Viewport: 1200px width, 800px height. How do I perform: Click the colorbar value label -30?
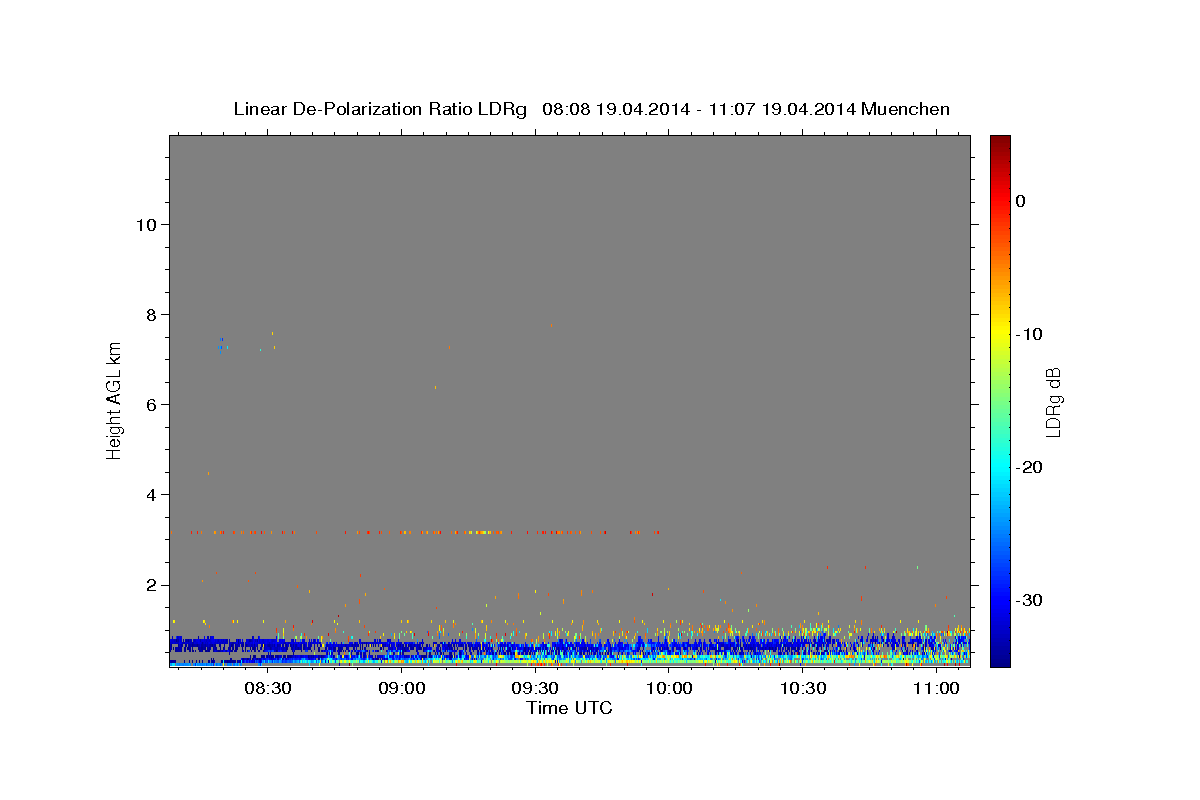click(1029, 600)
